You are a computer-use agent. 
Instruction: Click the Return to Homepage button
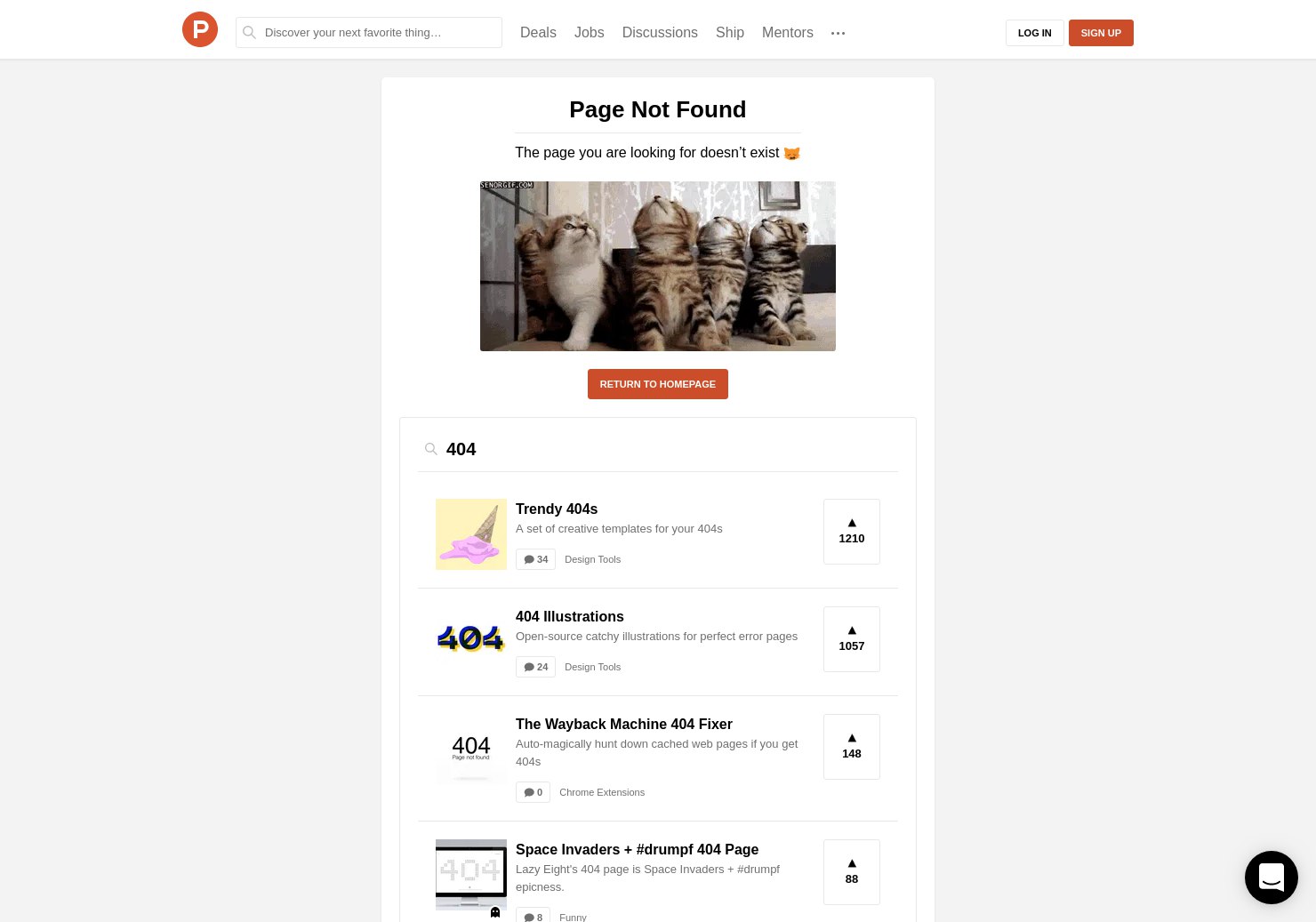pos(658,384)
